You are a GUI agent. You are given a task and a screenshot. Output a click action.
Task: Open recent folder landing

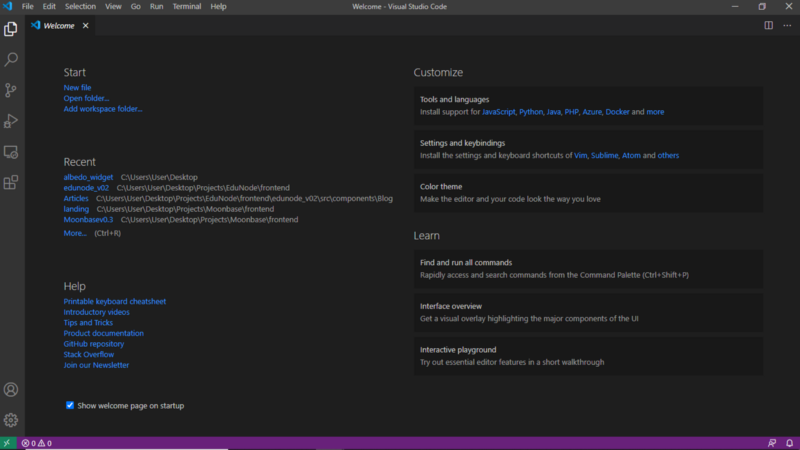coord(76,209)
